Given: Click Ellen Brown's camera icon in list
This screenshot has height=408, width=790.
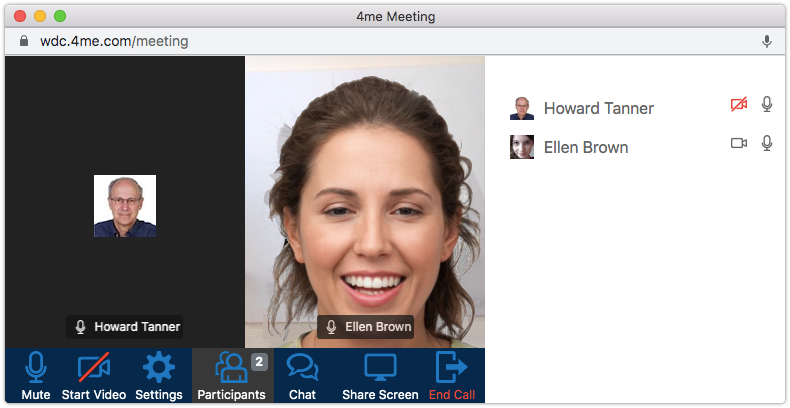Looking at the screenshot, I should tap(739, 144).
